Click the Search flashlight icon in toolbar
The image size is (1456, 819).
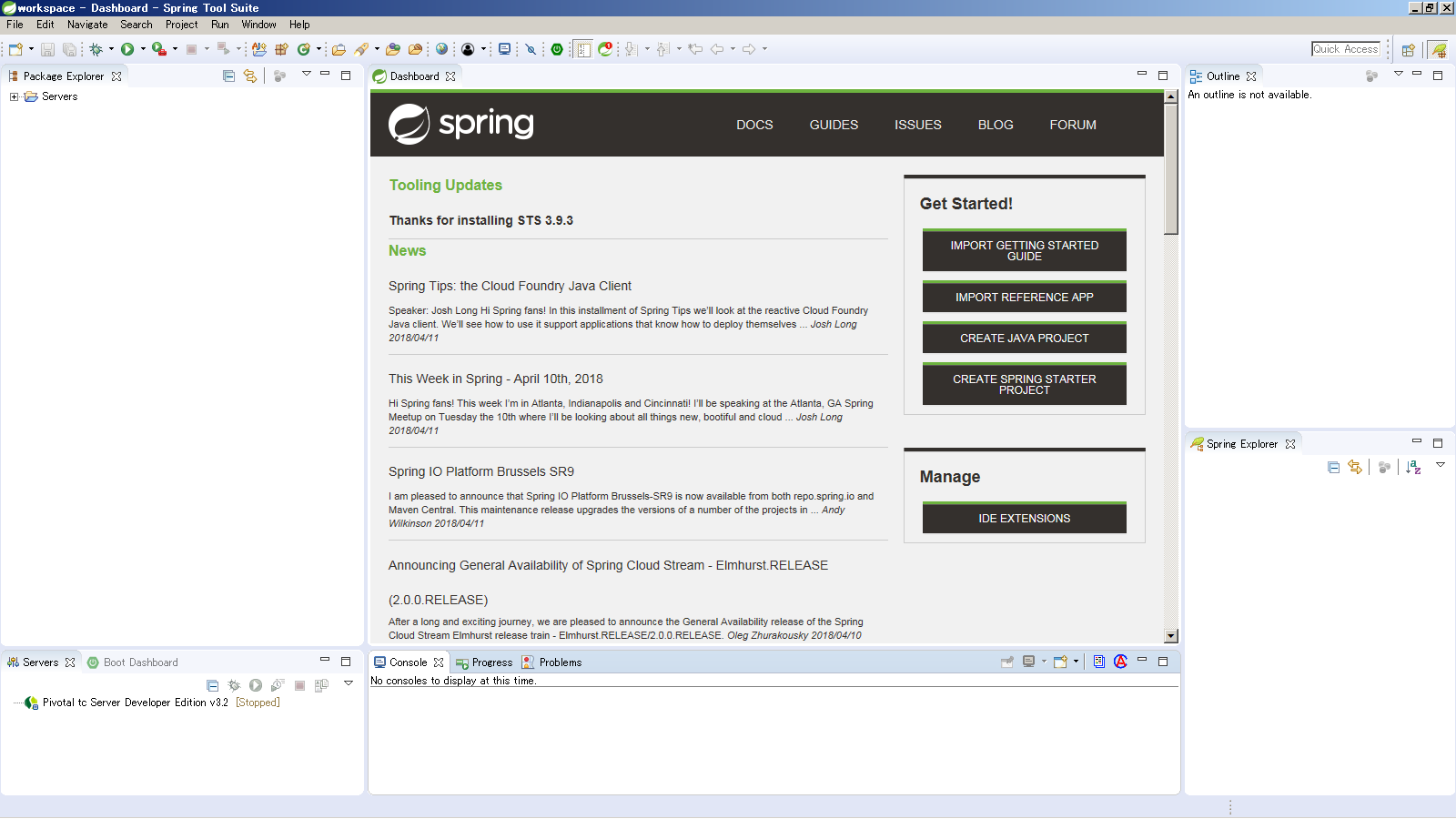362,49
